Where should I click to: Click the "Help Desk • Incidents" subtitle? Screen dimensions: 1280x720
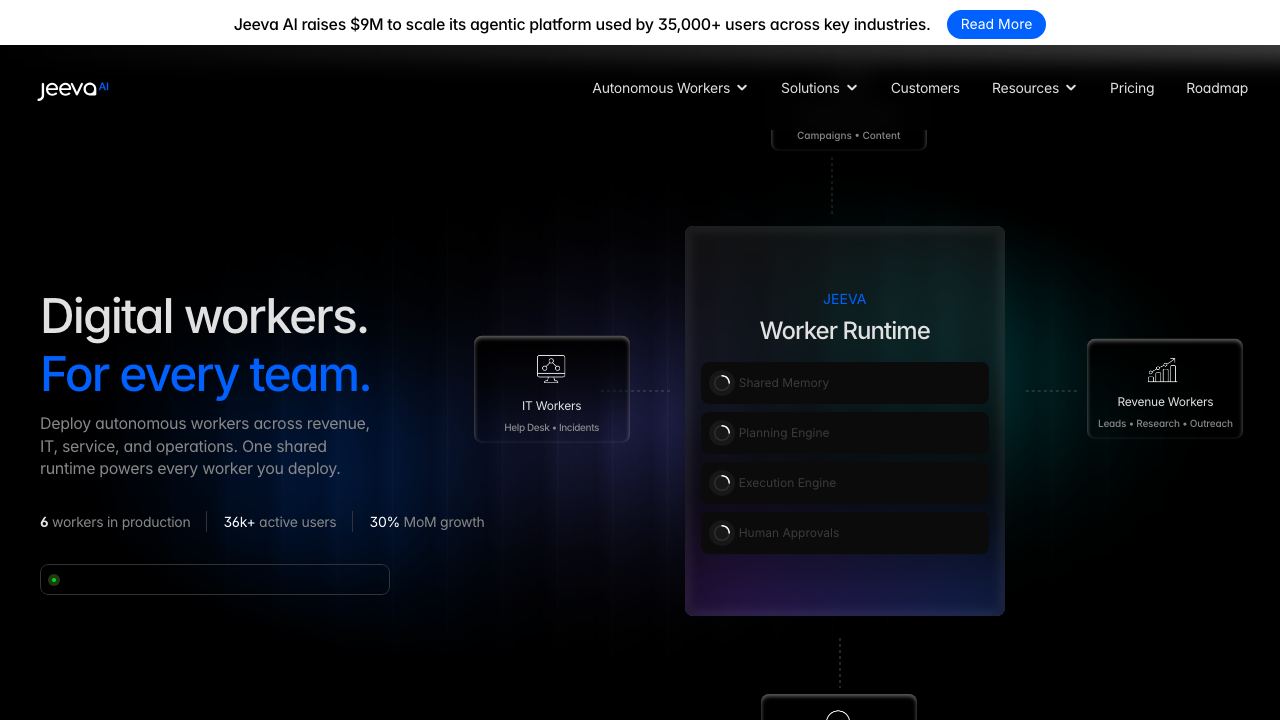click(552, 428)
